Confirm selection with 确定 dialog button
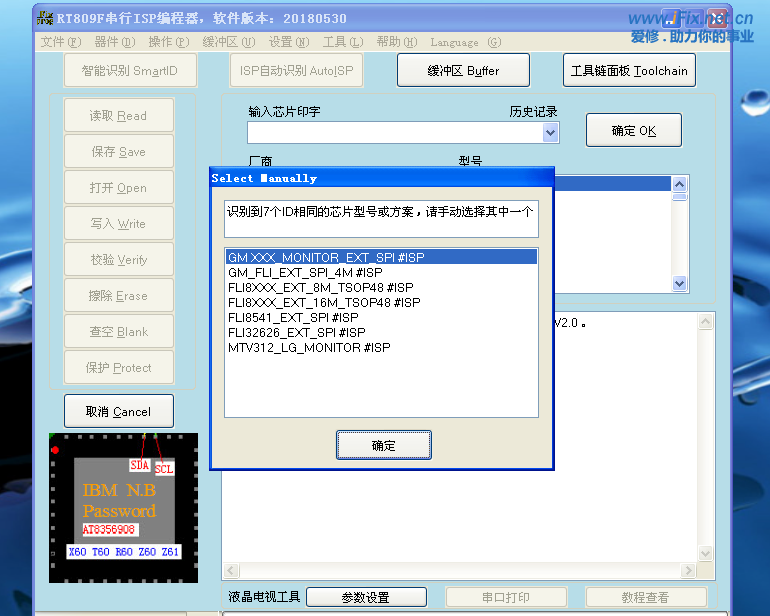This screenshot has height=616, width=770. 383,445
